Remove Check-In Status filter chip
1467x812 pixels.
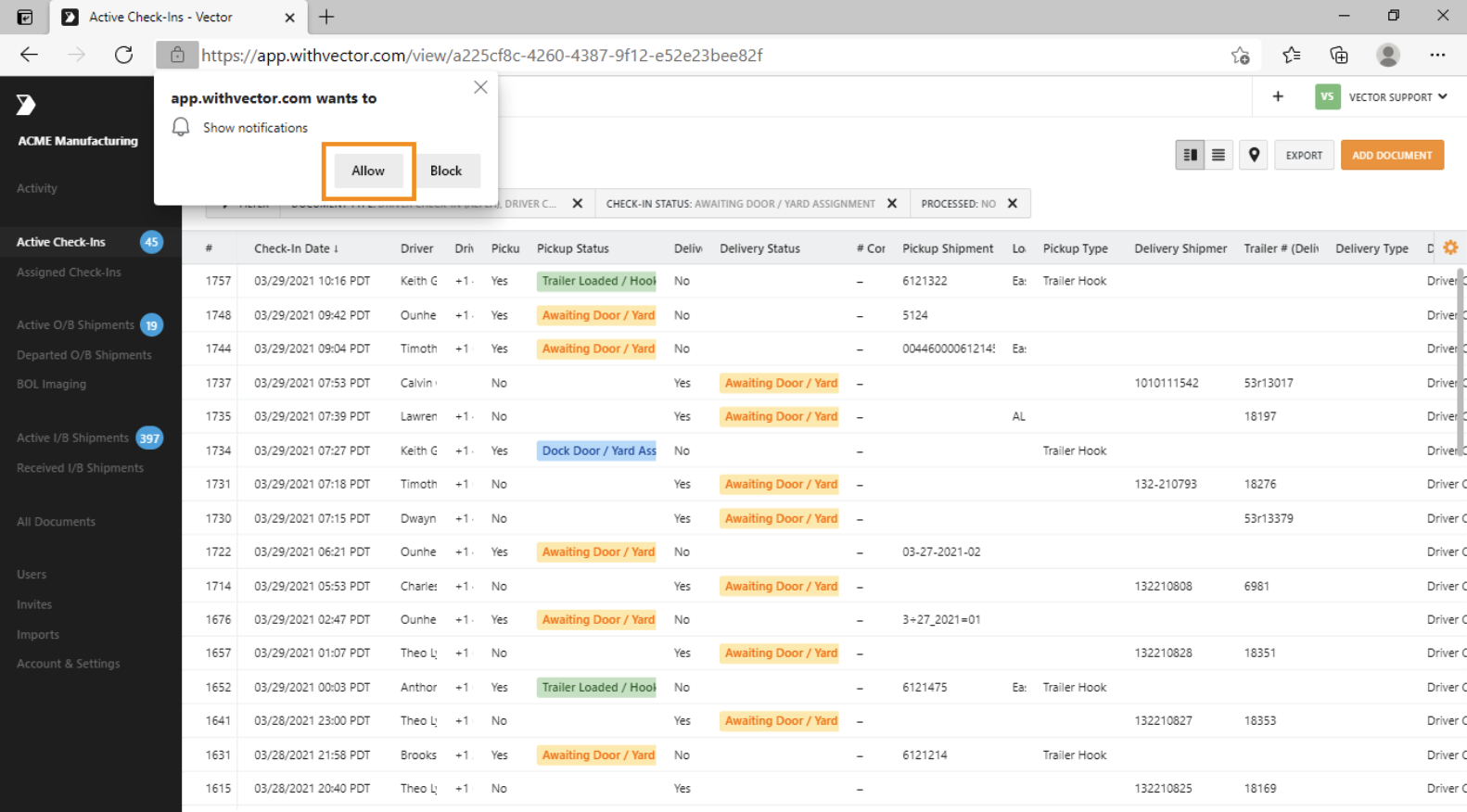[x=892, y=203]
